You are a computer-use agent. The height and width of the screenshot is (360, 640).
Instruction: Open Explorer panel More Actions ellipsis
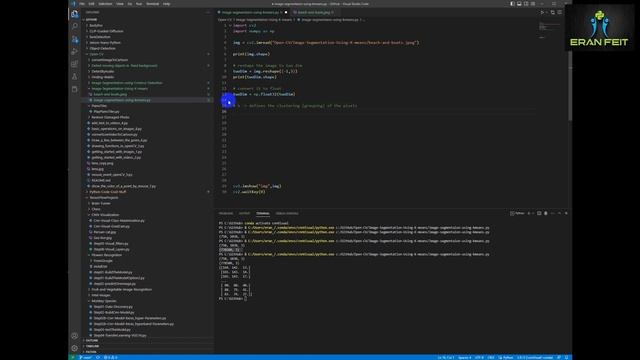[208, 12]
